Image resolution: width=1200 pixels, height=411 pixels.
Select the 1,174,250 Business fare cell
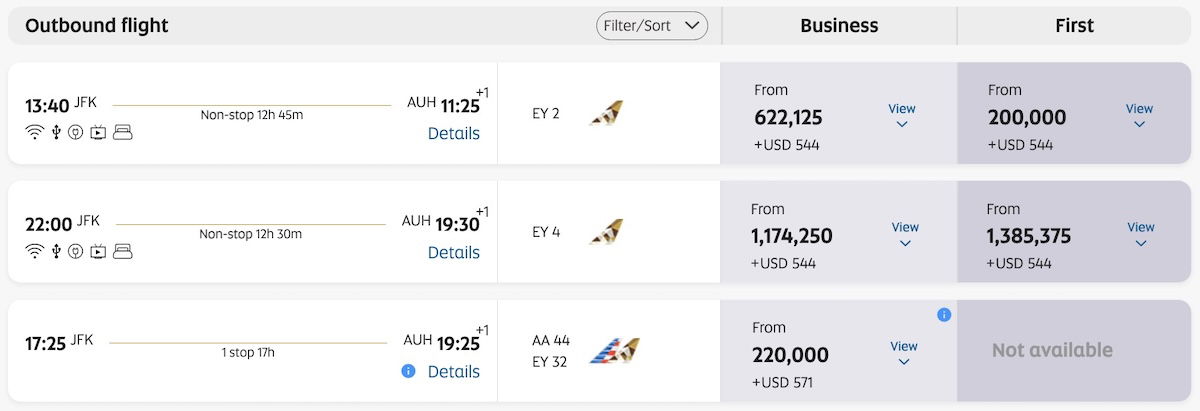(x=838, y=232)
